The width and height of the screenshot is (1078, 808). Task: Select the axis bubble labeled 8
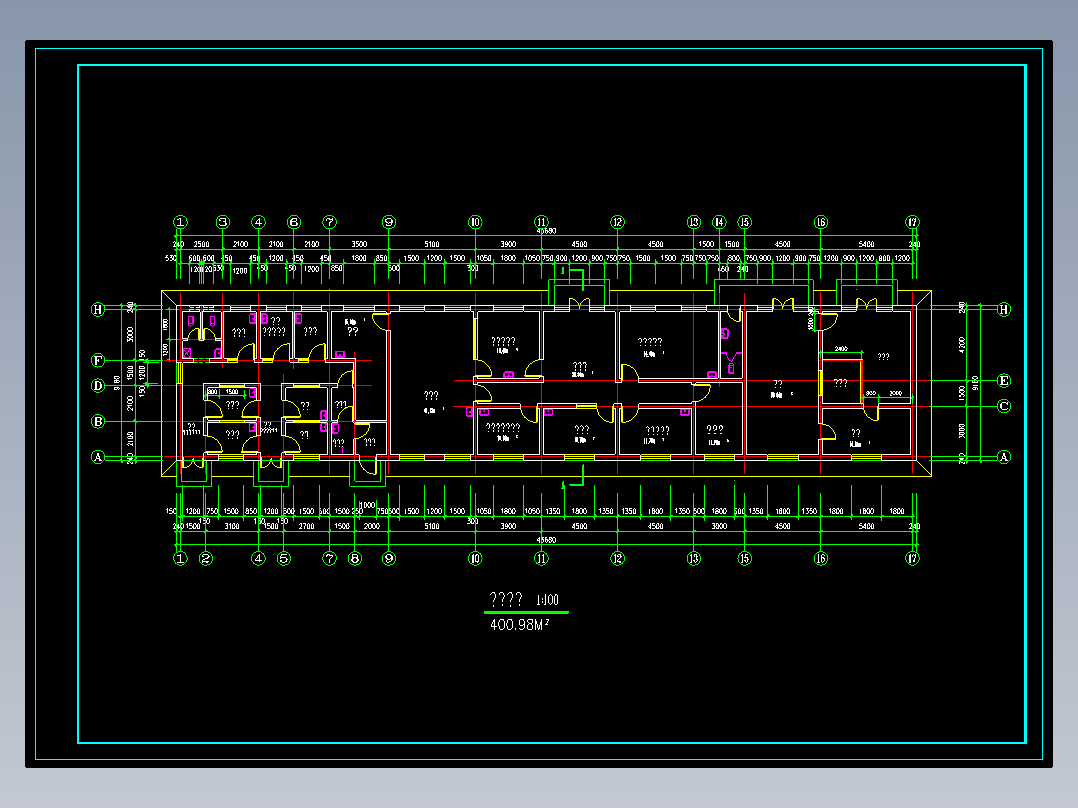click(x=355, y=558)
